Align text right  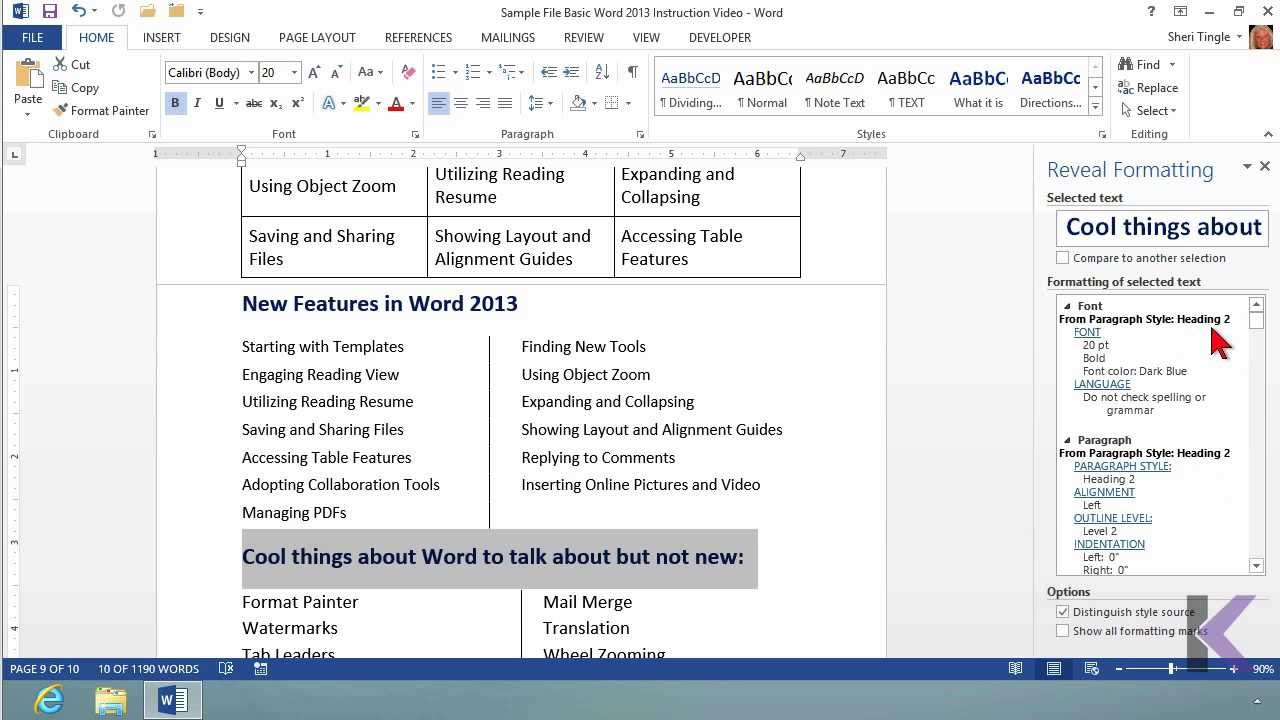point(483,103)
